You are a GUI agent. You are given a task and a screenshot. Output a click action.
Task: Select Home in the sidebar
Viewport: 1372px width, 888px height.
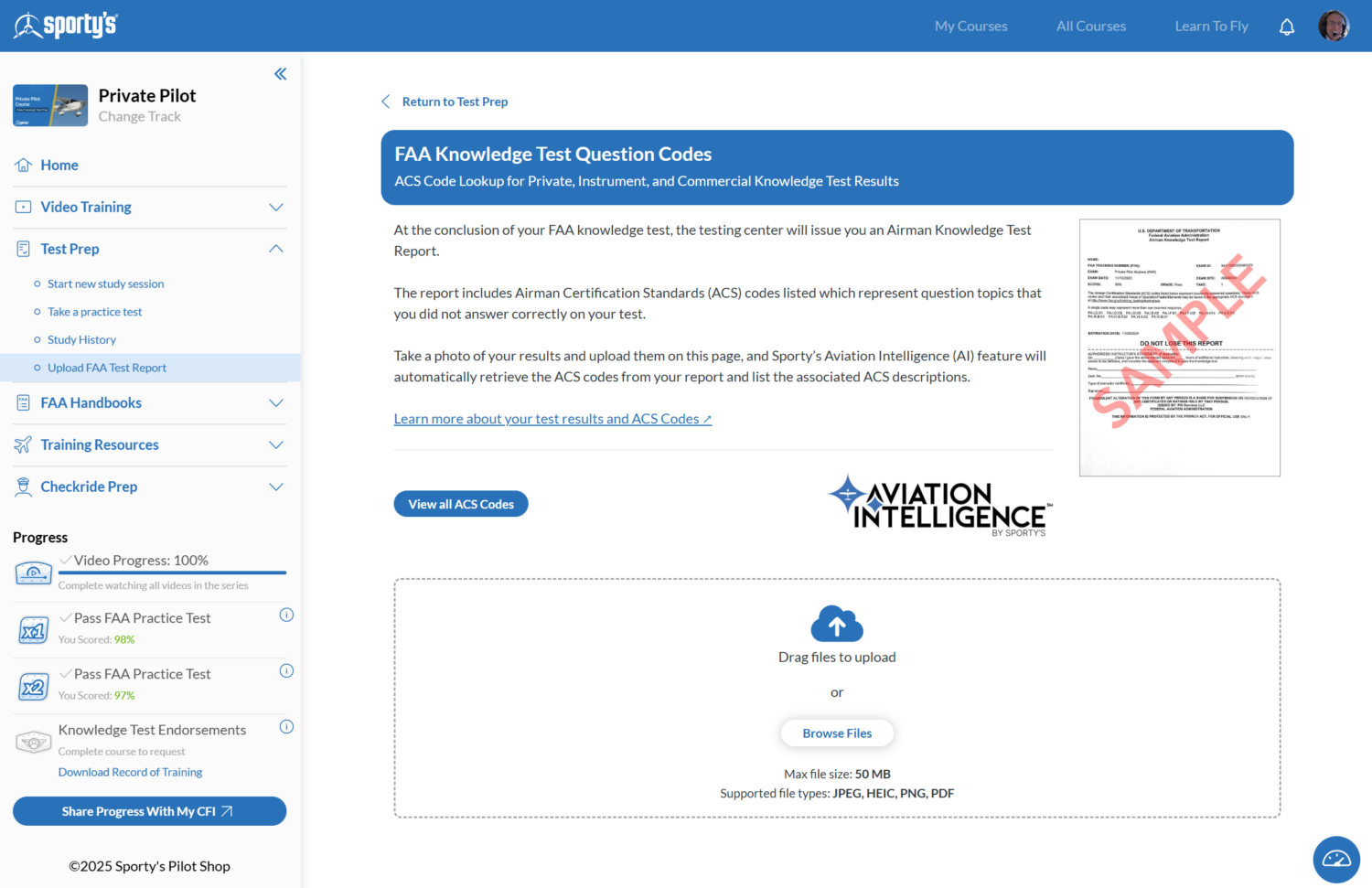tap(23, 165)
